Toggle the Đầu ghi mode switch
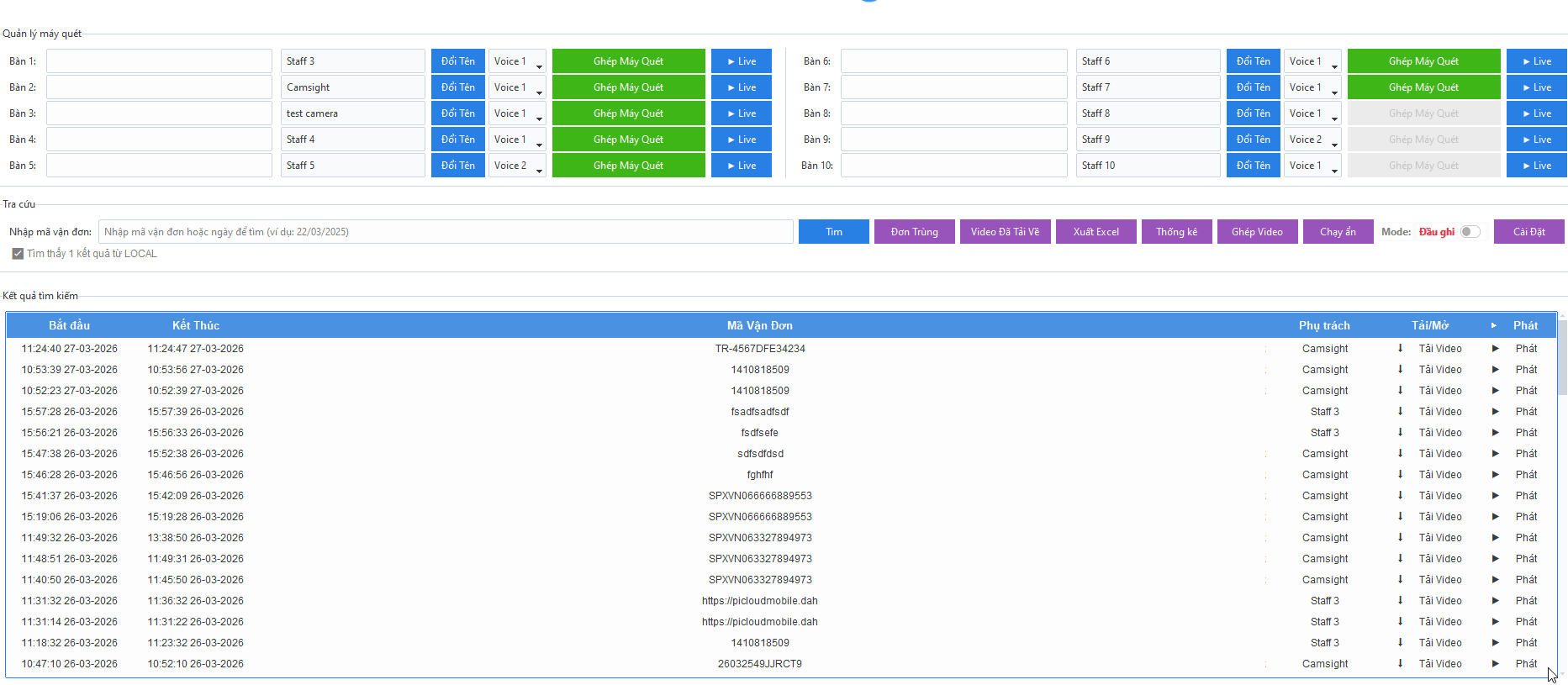The image size is (1568, 685). coord(1470,232)
